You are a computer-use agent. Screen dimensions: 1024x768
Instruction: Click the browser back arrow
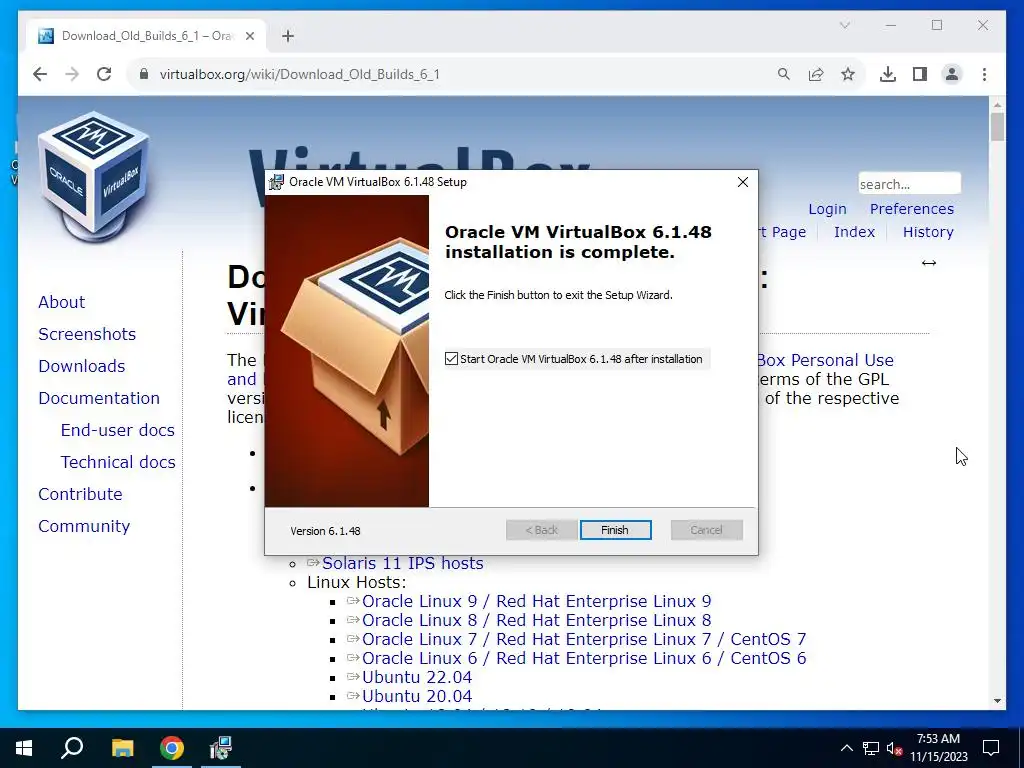[x=40, y=74]
